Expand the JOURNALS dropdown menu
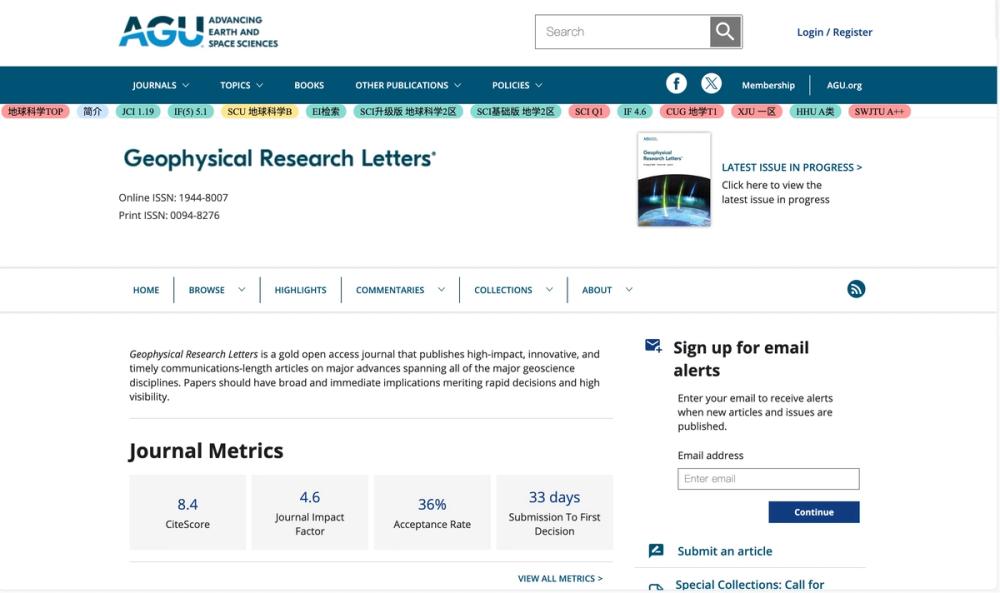Image resolution: width=1000 pixels, height=593 pixels. 161,85
